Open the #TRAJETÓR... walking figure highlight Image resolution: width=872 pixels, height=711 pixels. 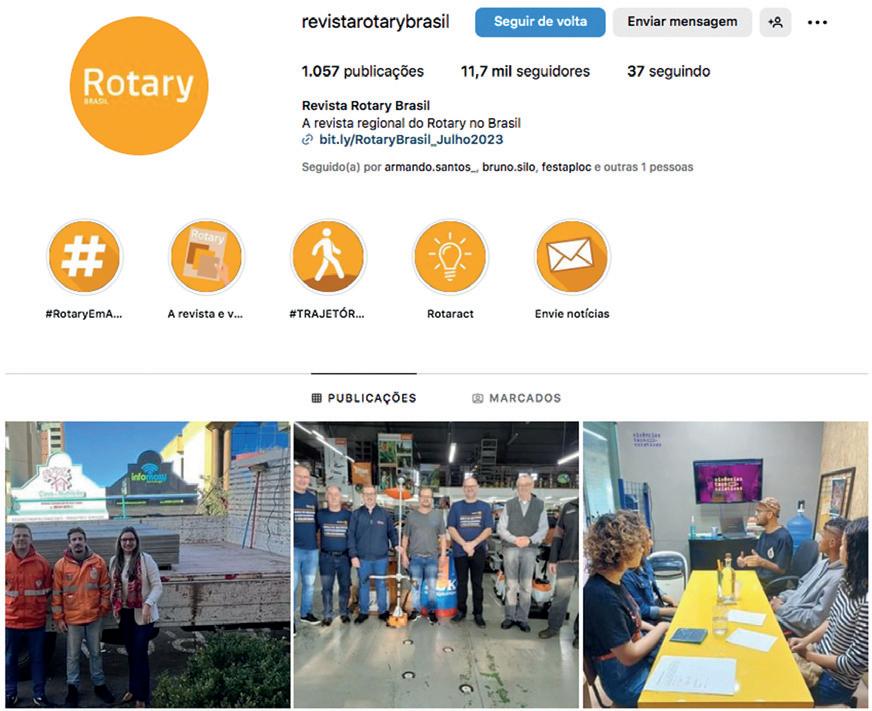pos(328,256)
